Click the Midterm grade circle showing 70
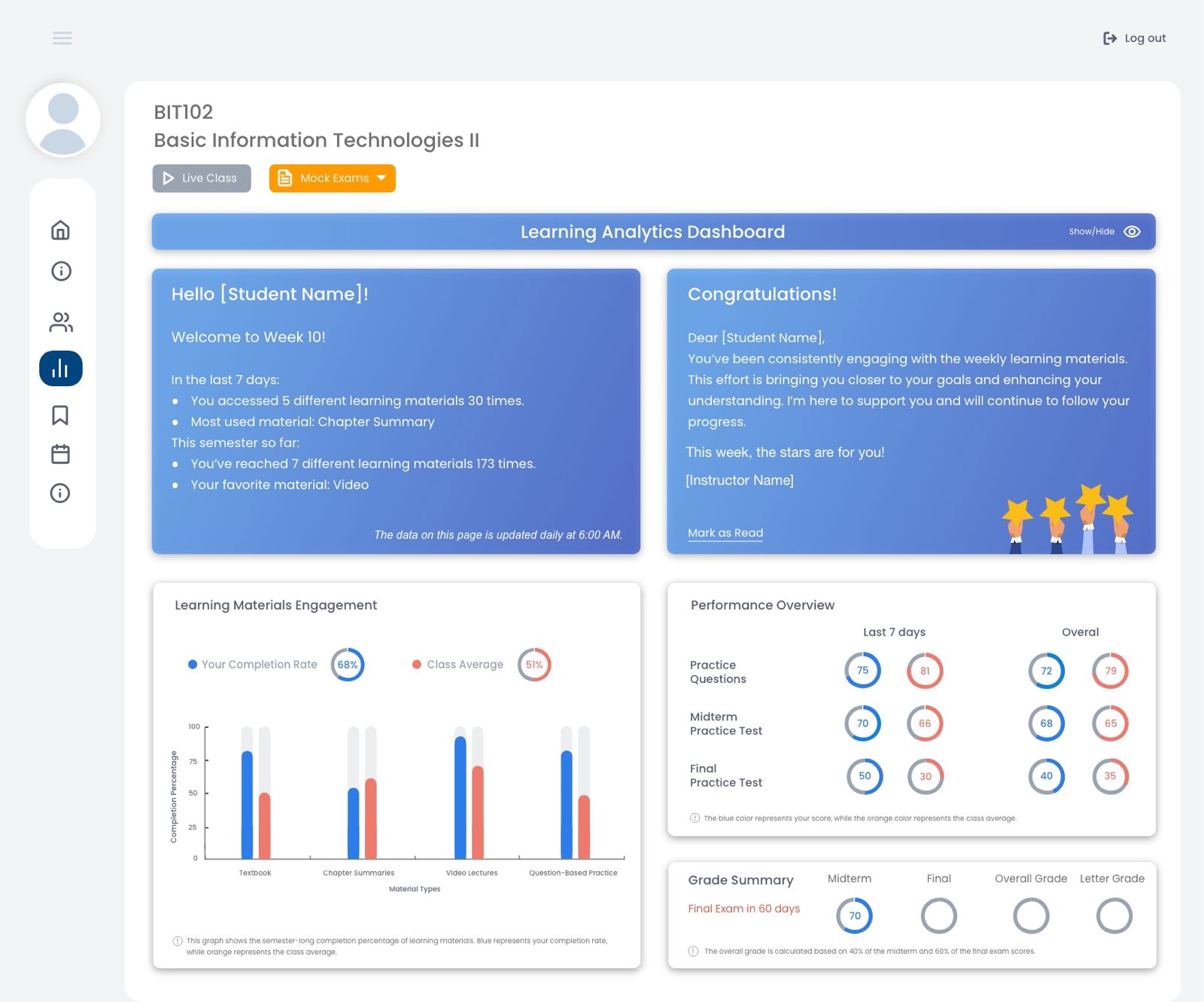This screenshot has height=1002, width=1204. 854,916
